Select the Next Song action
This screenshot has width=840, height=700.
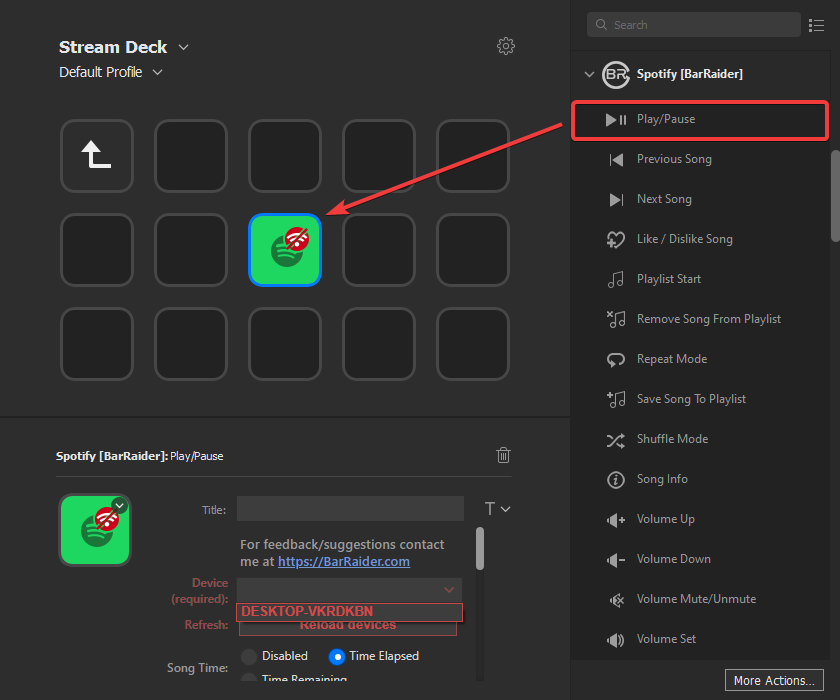[x=700, y=200]
